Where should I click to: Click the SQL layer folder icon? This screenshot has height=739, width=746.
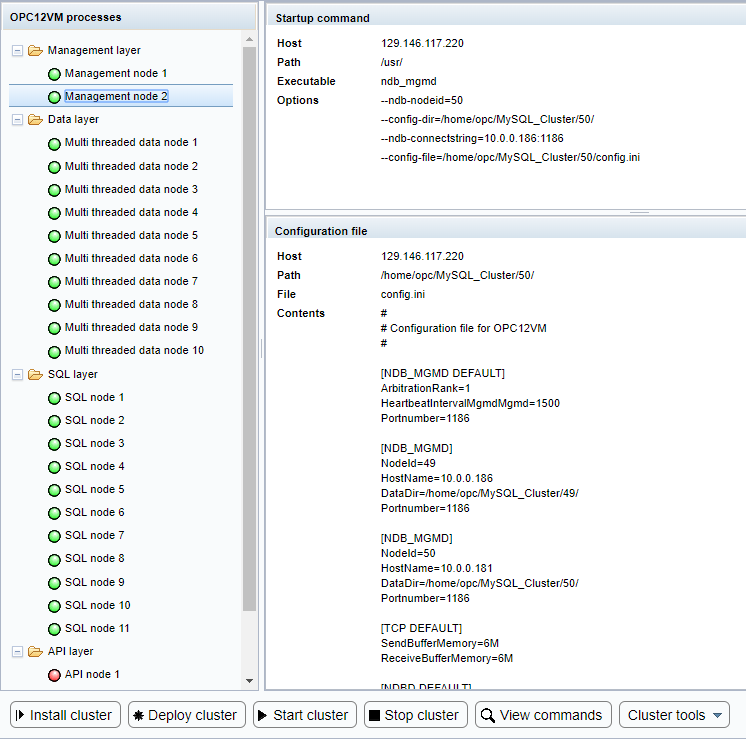pos(35,374)
